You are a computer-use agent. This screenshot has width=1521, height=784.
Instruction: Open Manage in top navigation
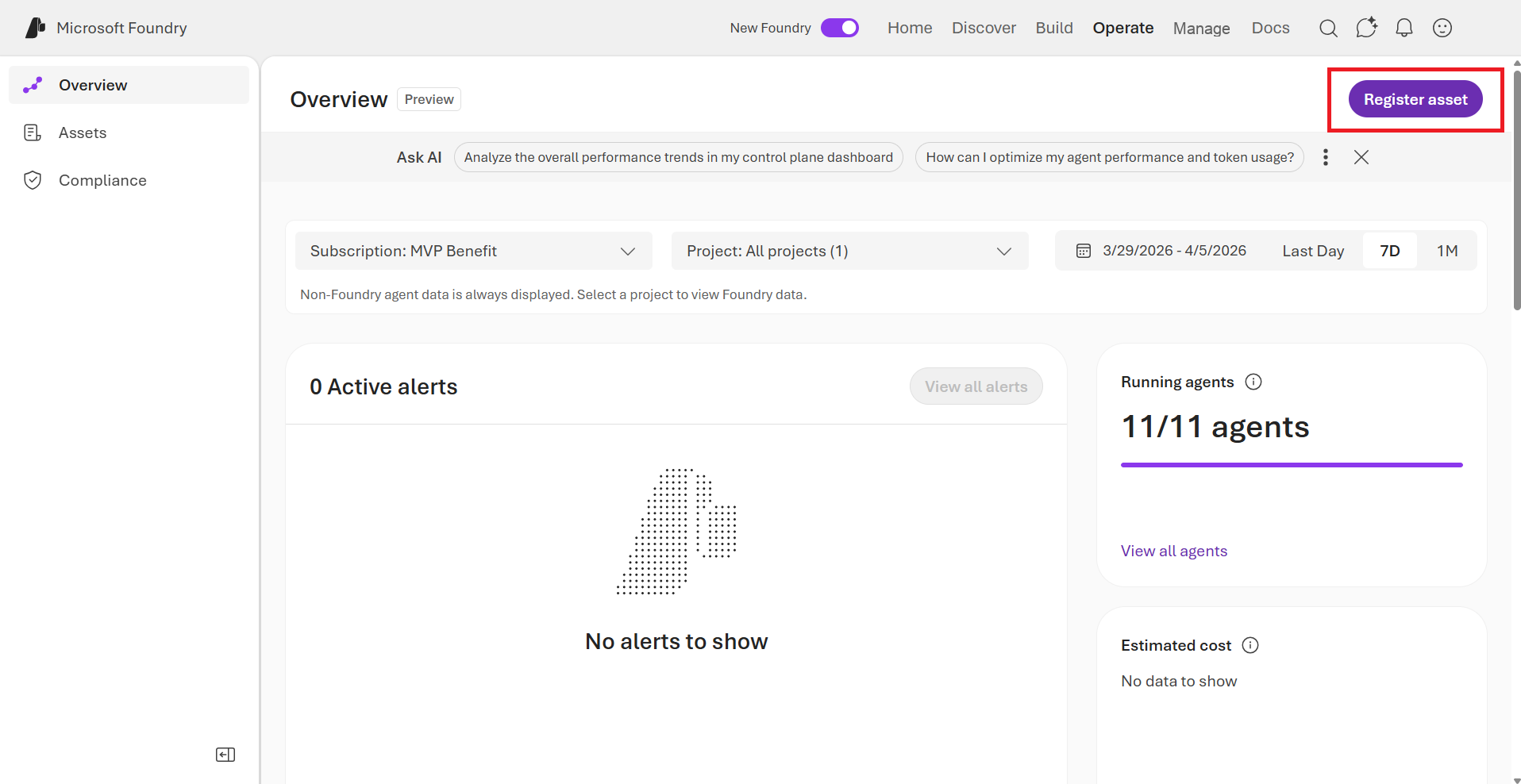(x=1202, y=29)
